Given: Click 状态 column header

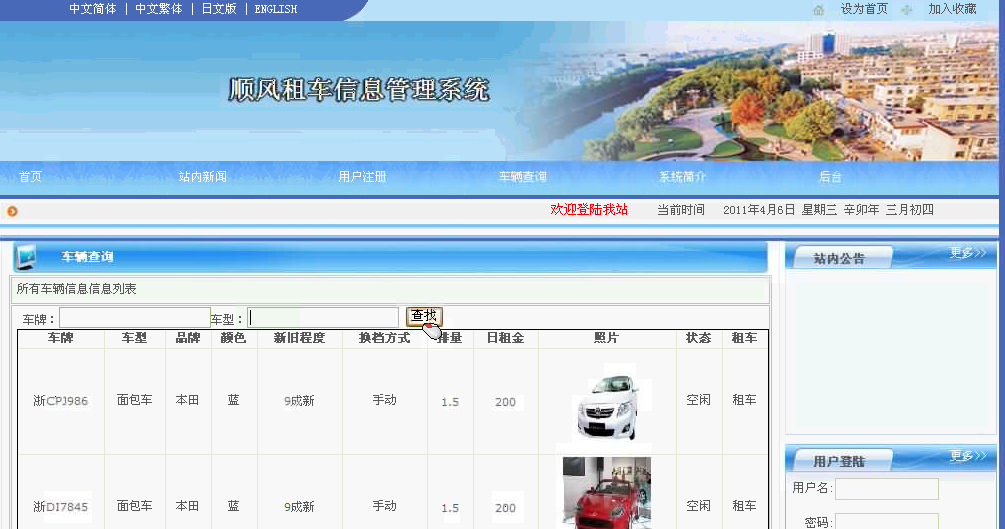Looking at the screenshot, I should (x=699, y=338).
